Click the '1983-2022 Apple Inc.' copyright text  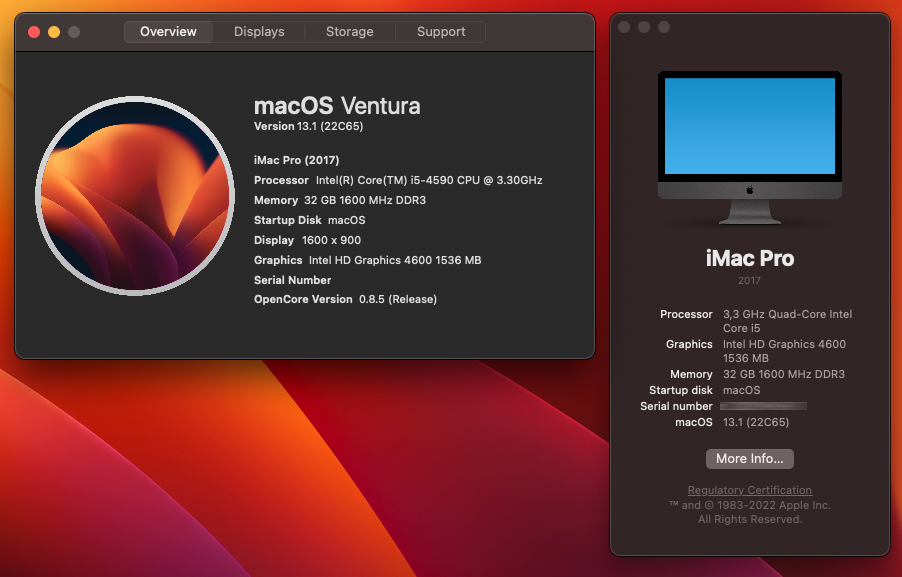click(773, 505)
